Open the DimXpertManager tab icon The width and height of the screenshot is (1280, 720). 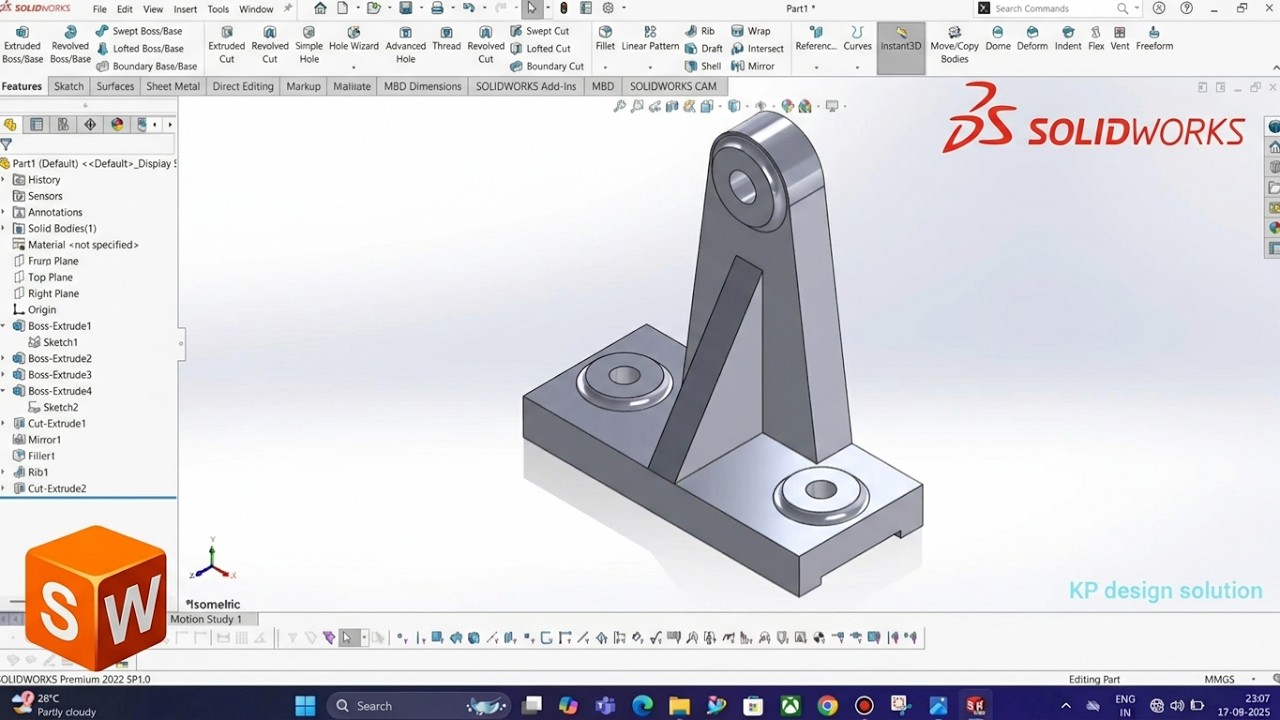point(90,125)
